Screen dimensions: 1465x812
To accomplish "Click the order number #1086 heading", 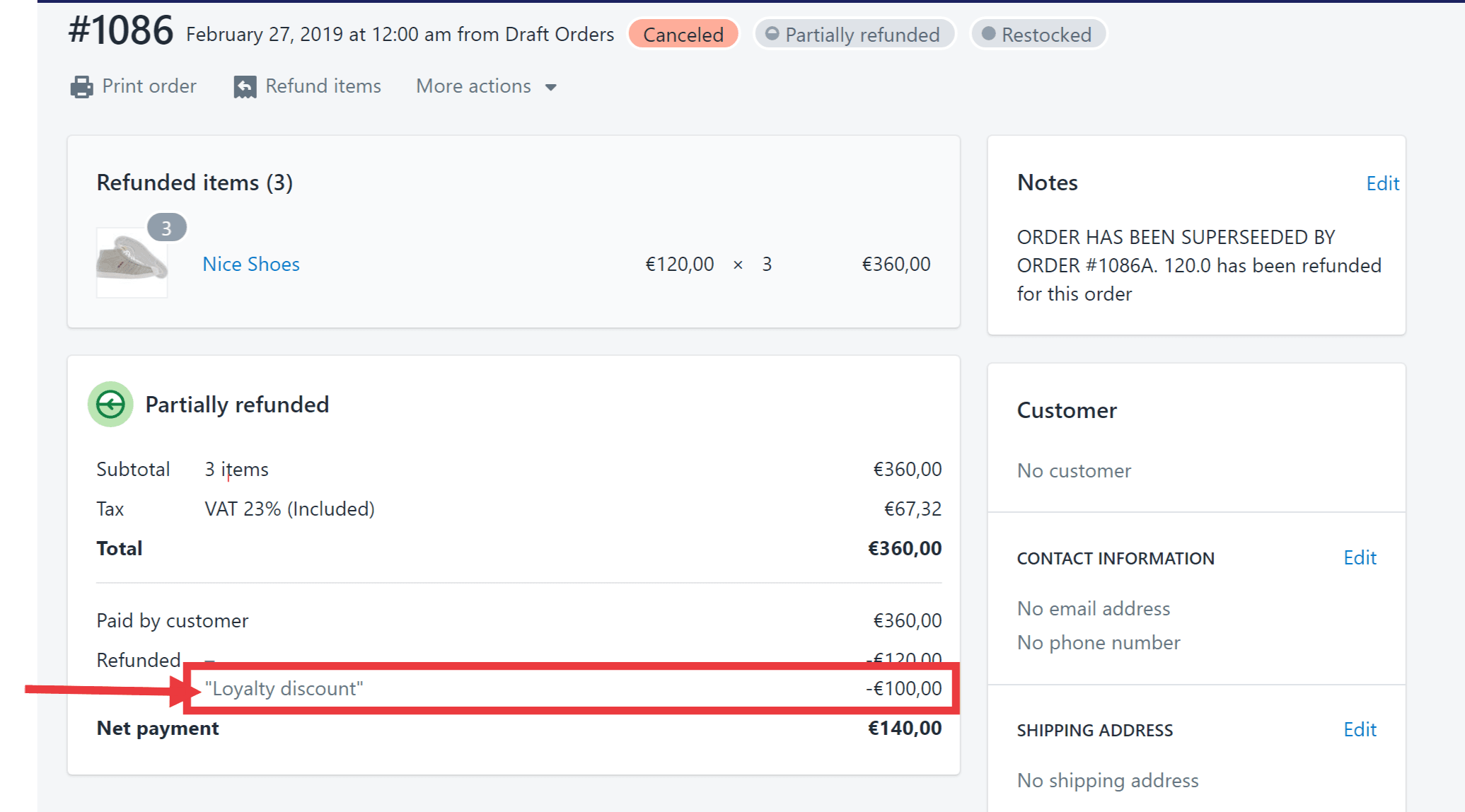I will pos(120,31).
